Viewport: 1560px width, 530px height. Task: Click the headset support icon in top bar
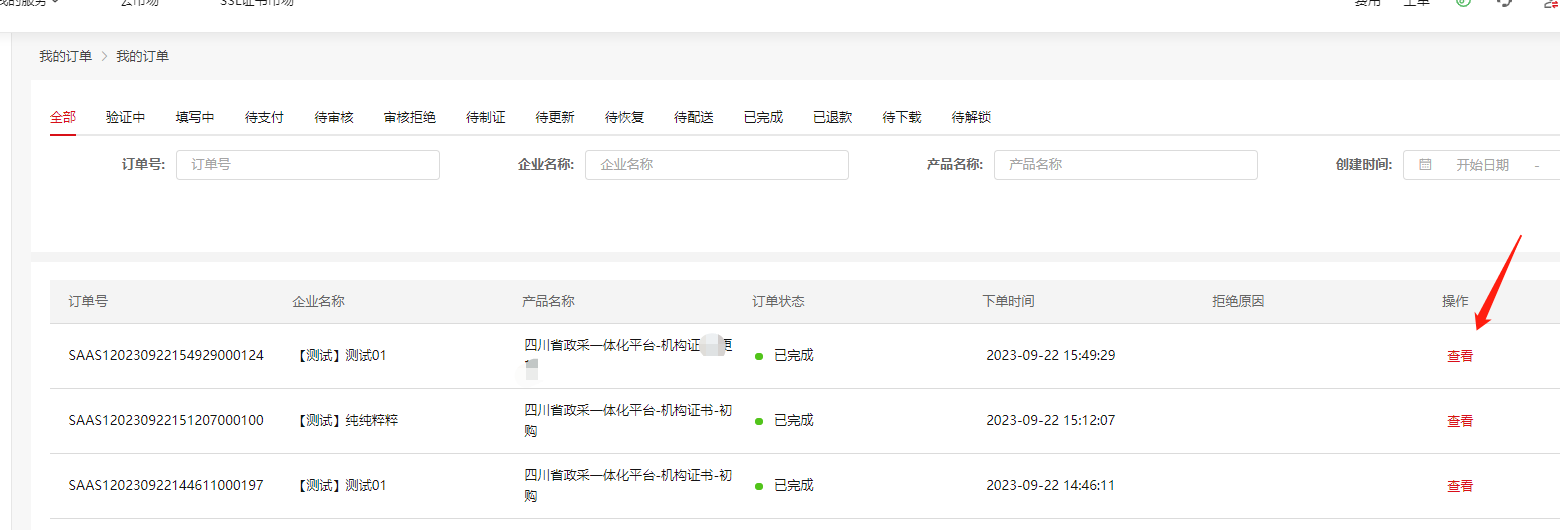(1504, 3)
